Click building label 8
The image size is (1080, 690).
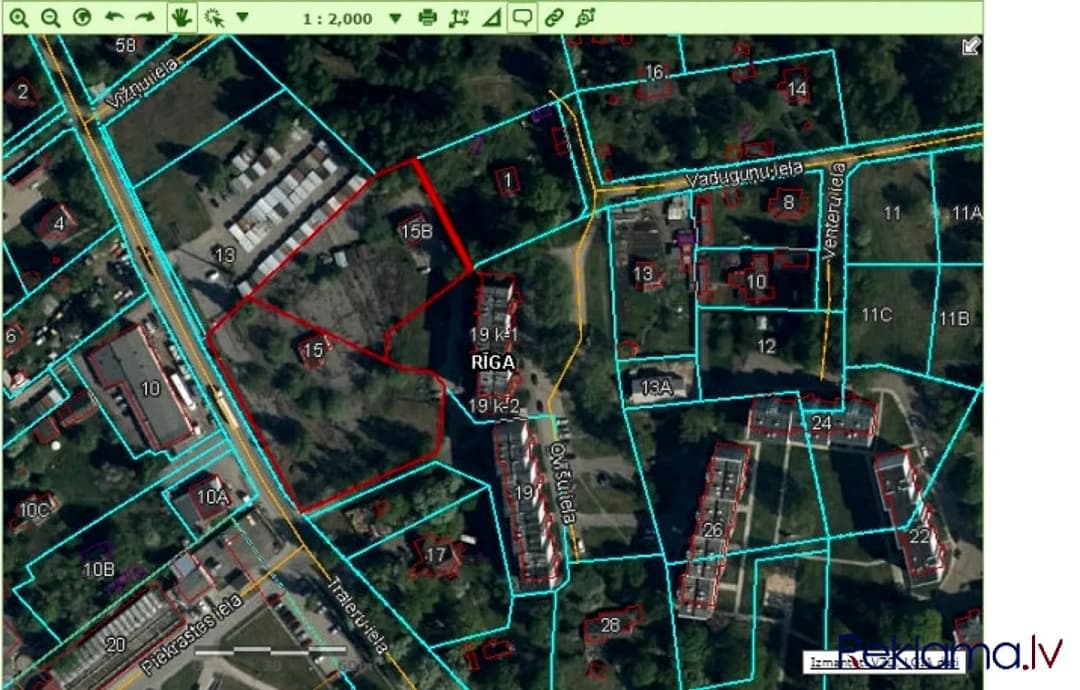point(789,202)
